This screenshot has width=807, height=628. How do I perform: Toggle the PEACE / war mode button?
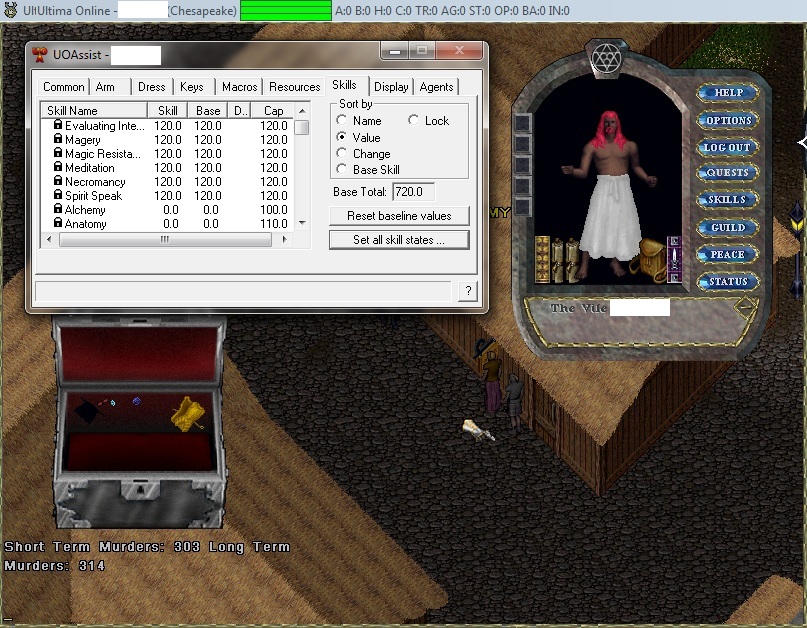pyautogui.click(x=727, y=254)
